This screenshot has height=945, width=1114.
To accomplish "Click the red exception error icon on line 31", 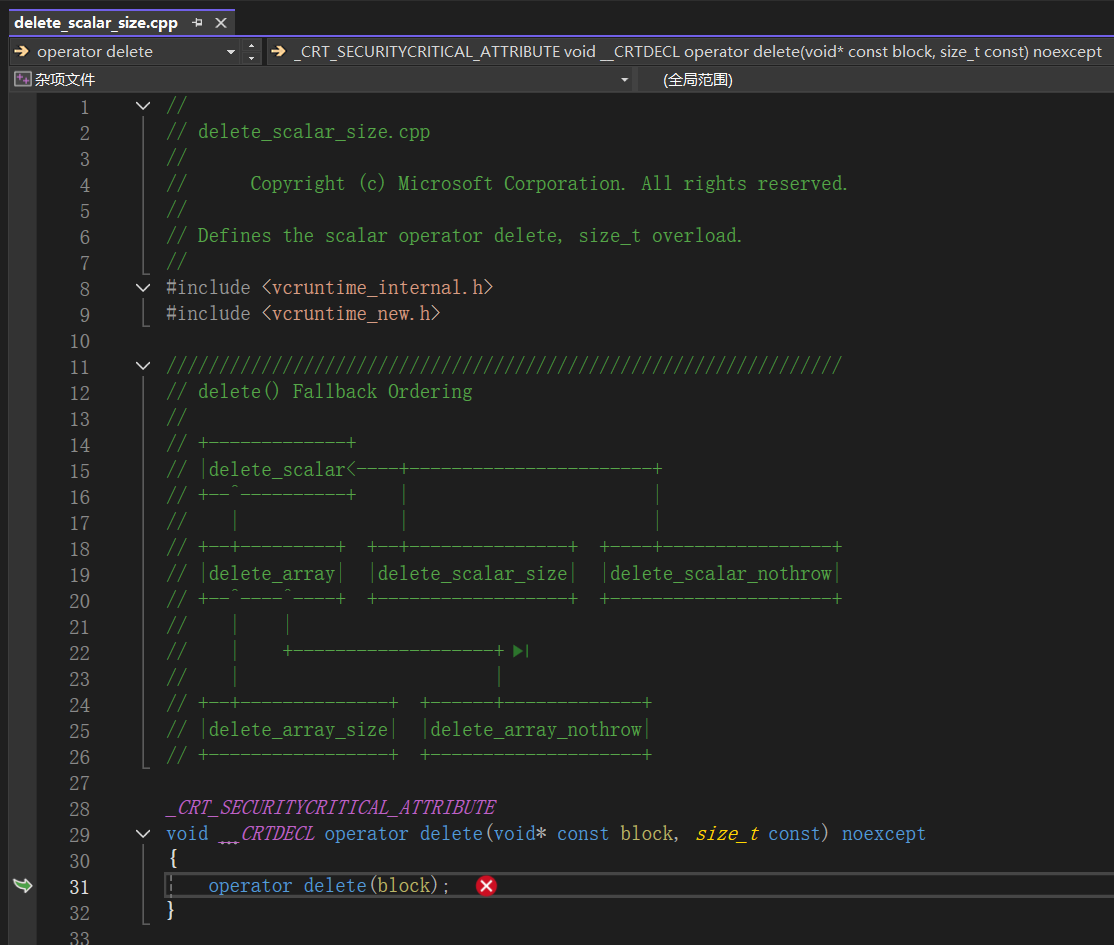I will pos(487,886).
